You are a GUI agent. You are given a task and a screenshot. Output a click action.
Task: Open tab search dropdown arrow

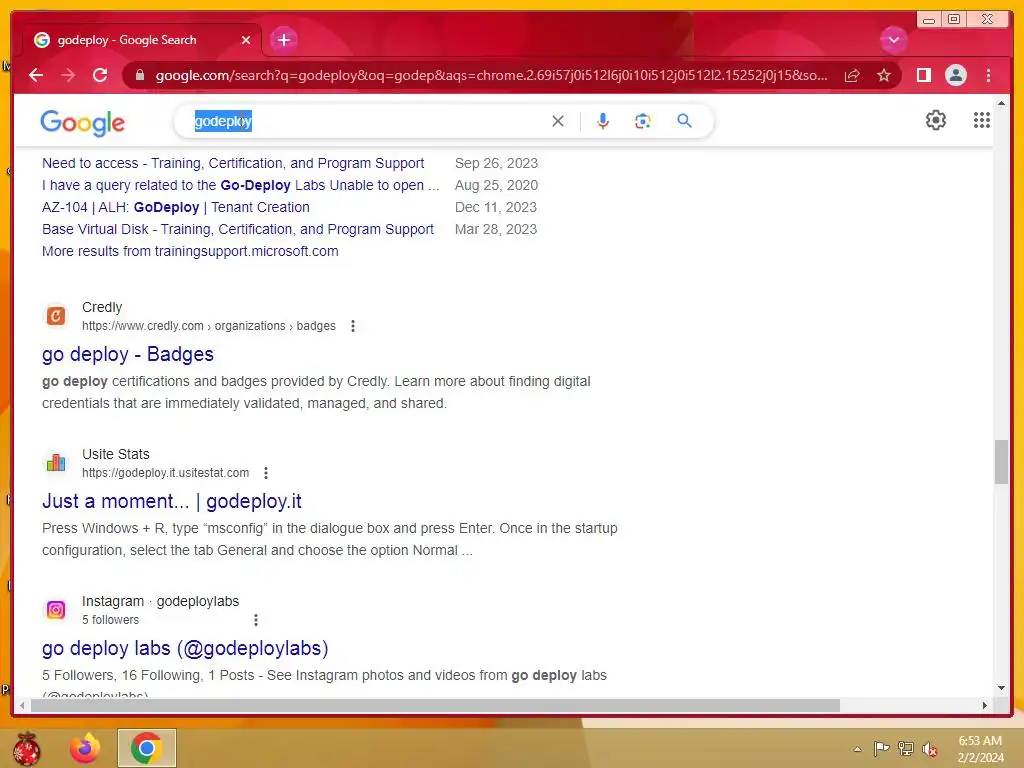893,40
